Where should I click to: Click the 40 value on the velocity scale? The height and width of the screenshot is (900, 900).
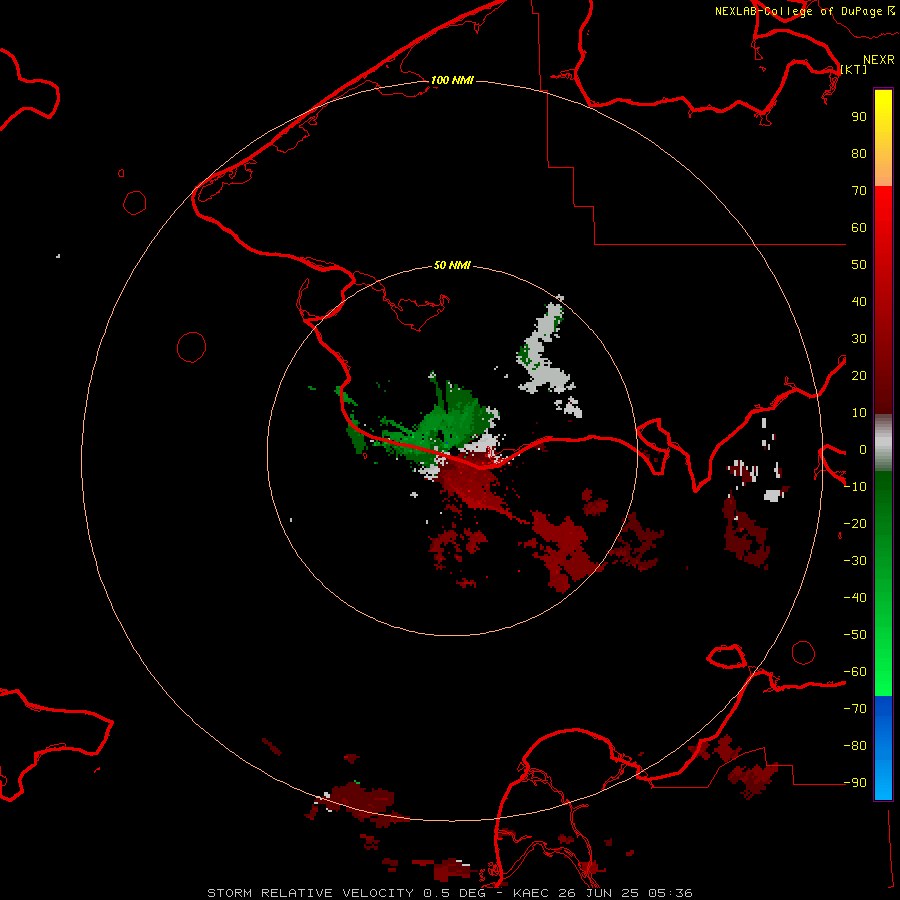tap(859, 301)
